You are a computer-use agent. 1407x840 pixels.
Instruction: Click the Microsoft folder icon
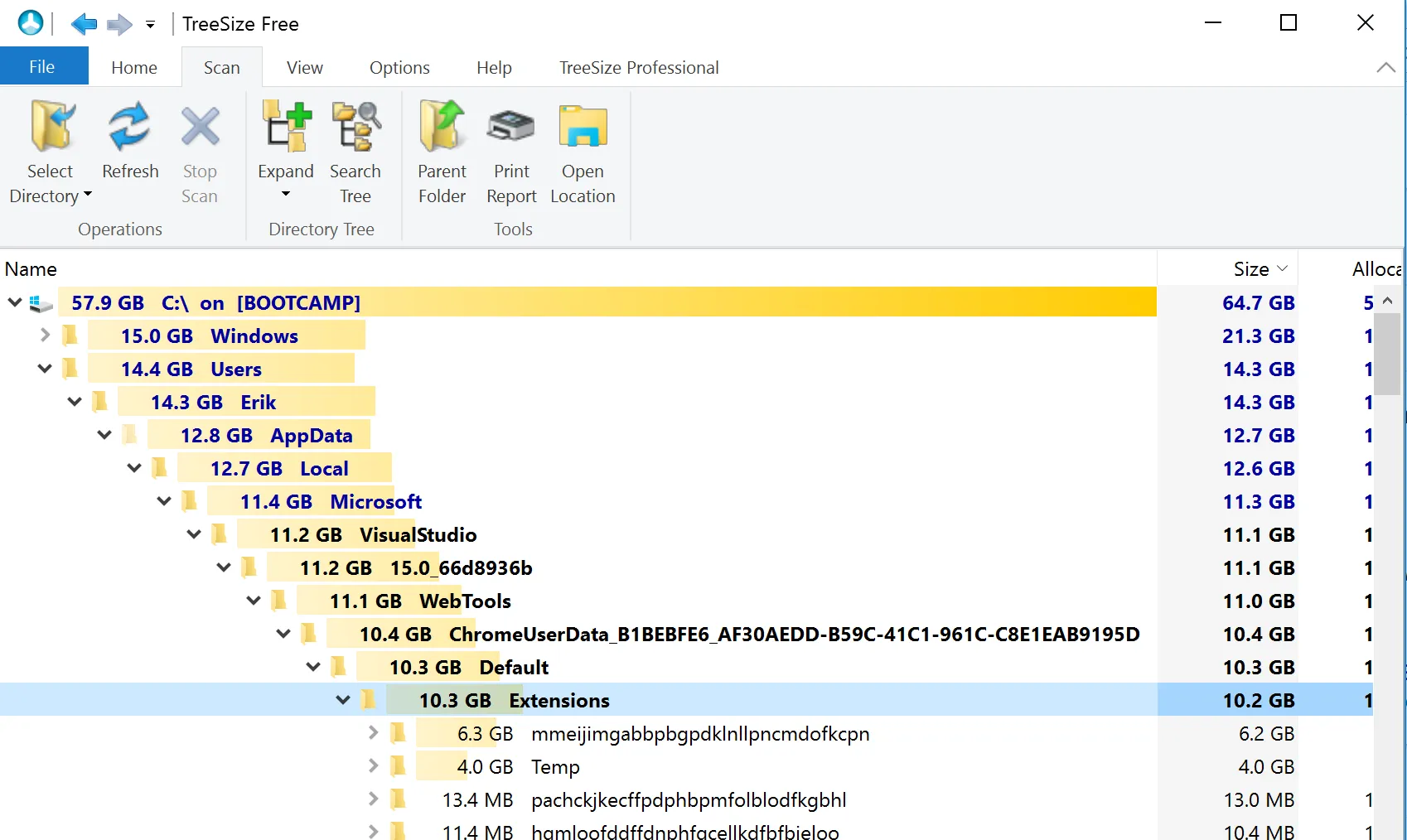coord(190,501)
